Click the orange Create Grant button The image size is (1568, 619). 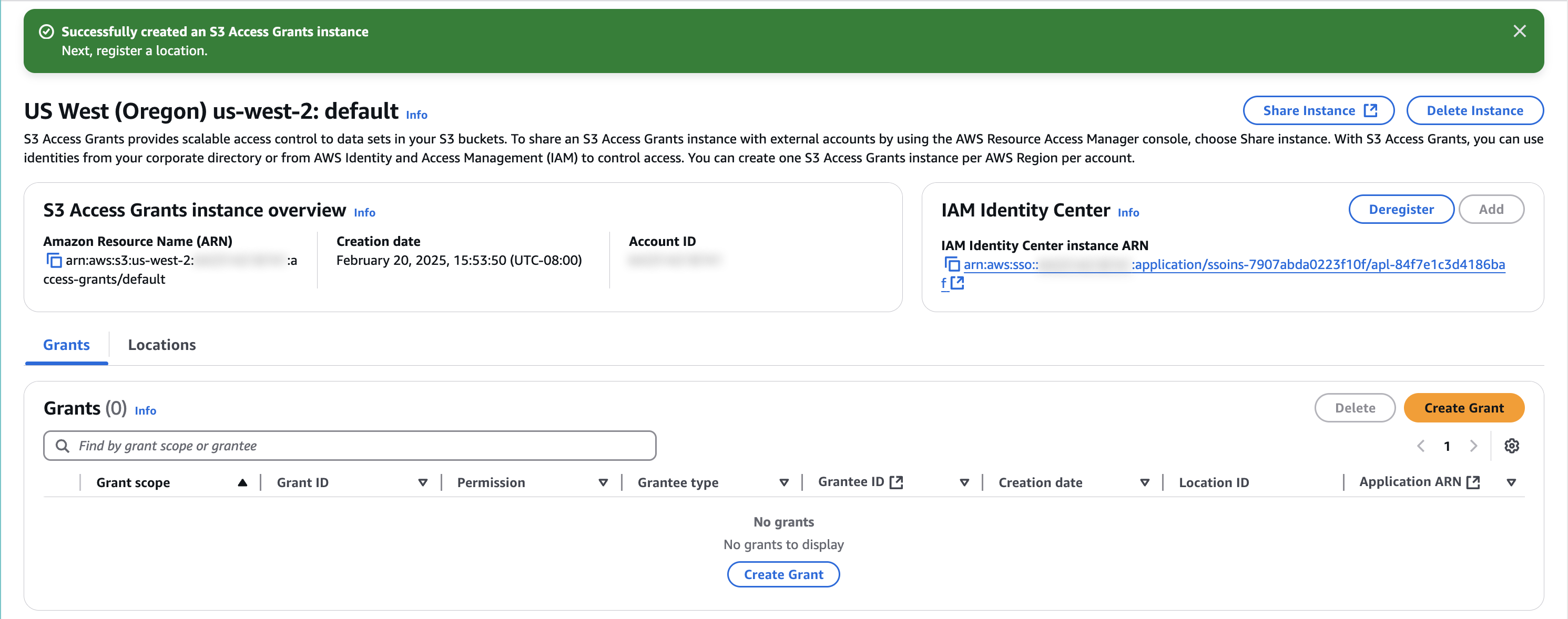click(1463, 408)
